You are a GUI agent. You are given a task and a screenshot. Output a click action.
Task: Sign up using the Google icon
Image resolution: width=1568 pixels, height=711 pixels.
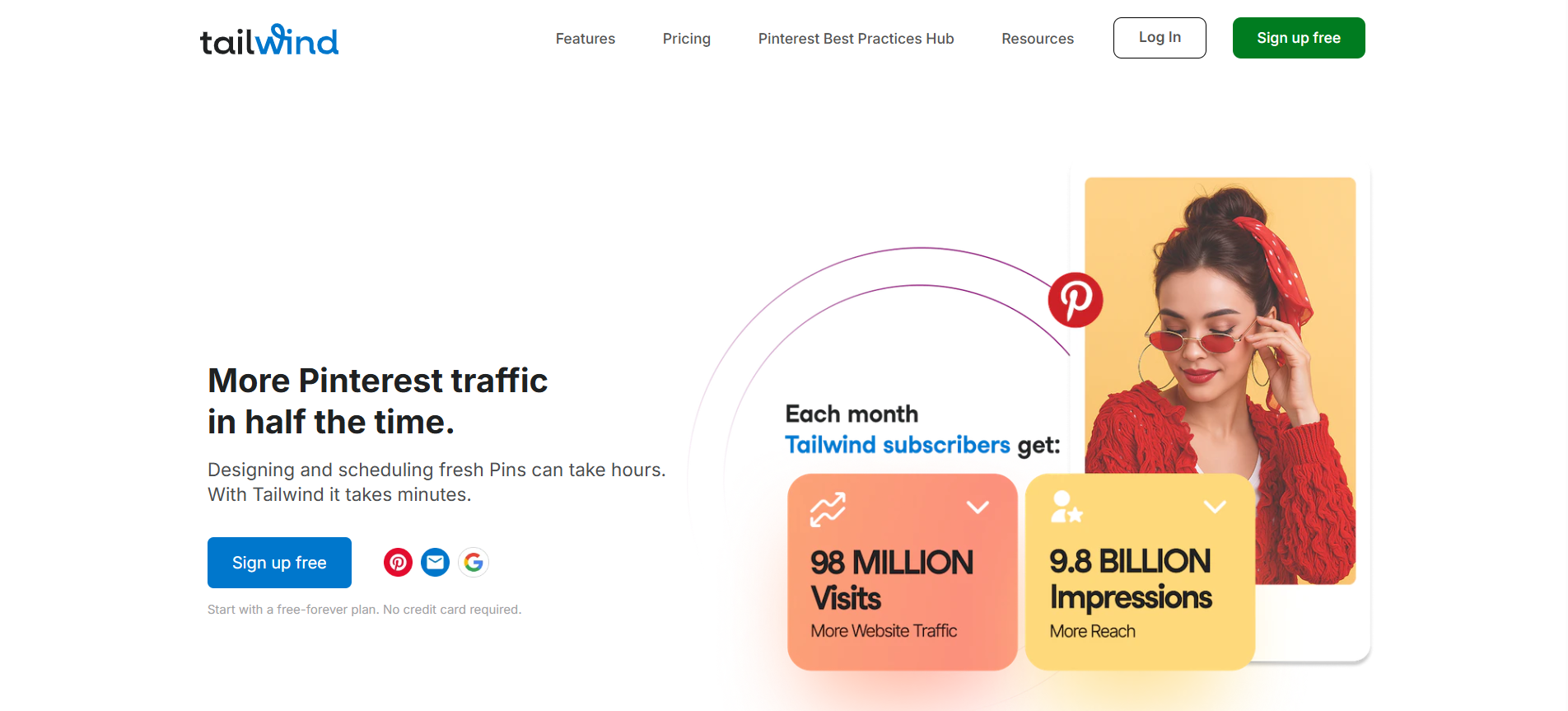coord(474,562)
